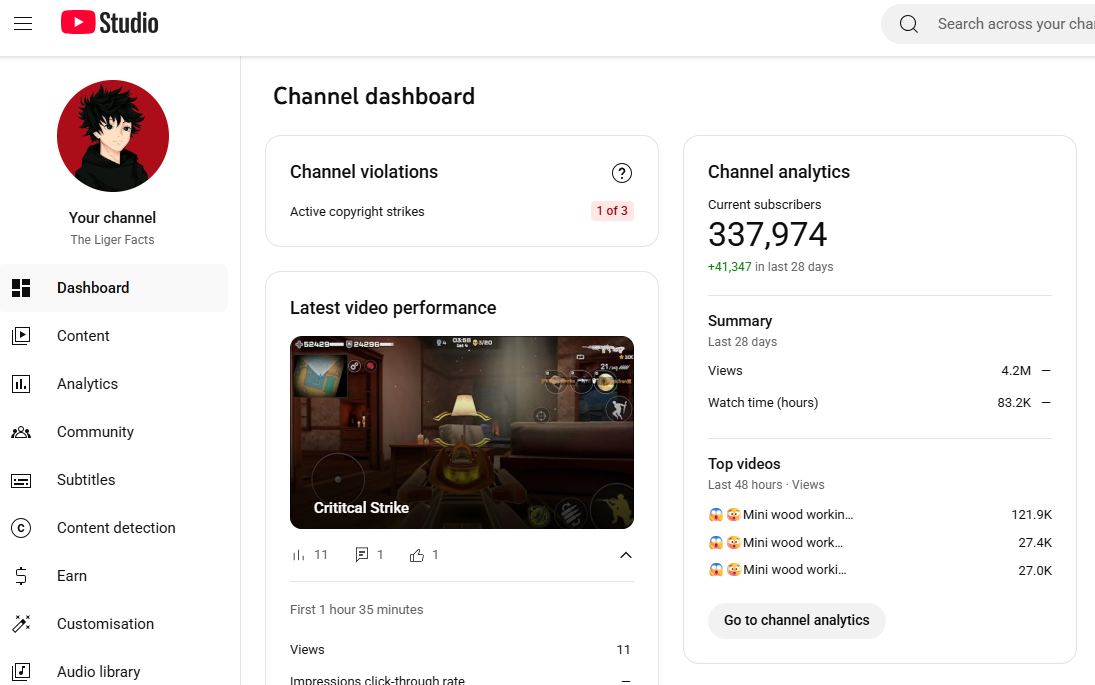
Task: Select Content detection in sidebar
Action: (114, 528)
